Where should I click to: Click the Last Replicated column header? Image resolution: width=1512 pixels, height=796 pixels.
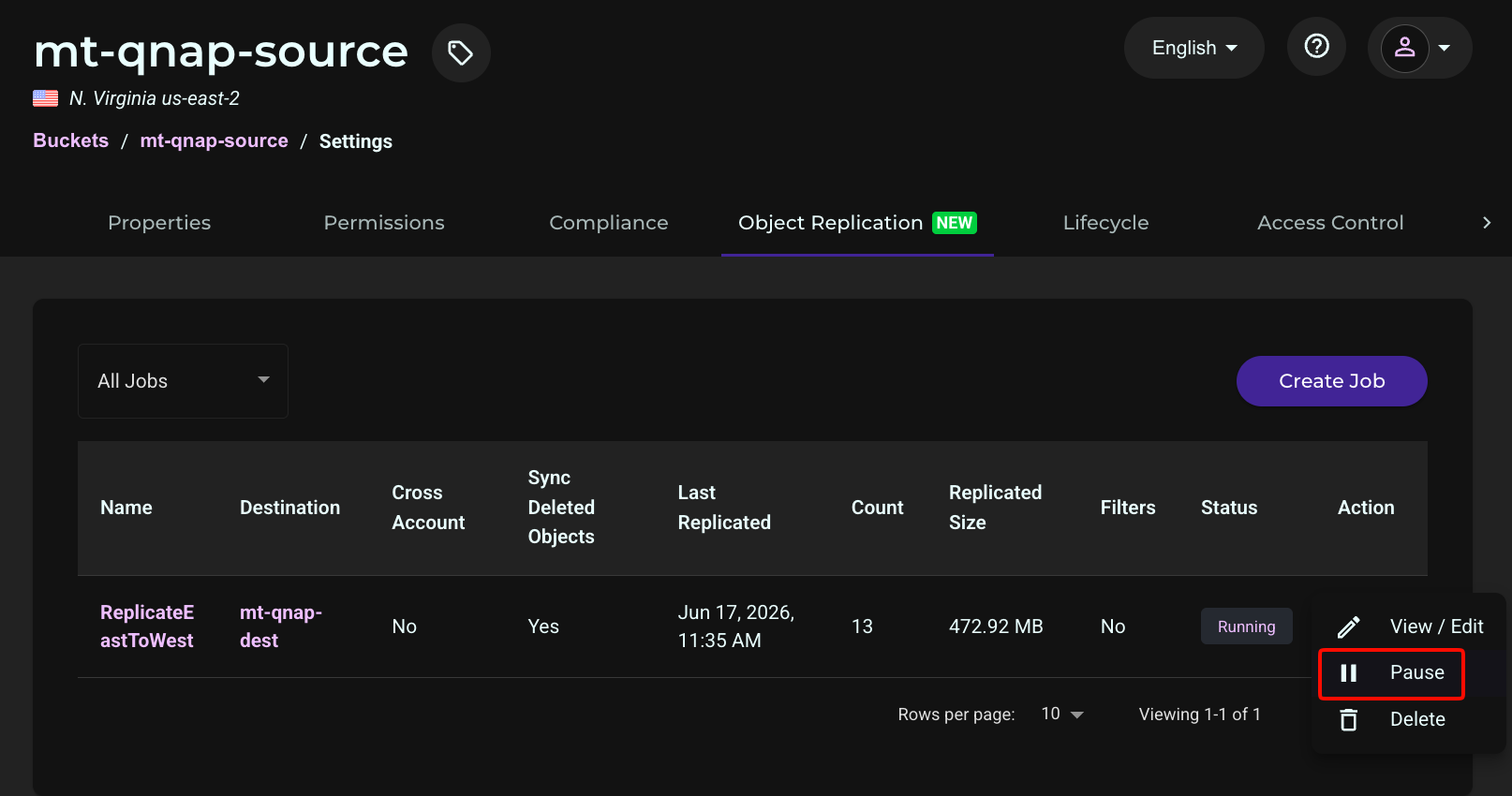tap(724, 508)
